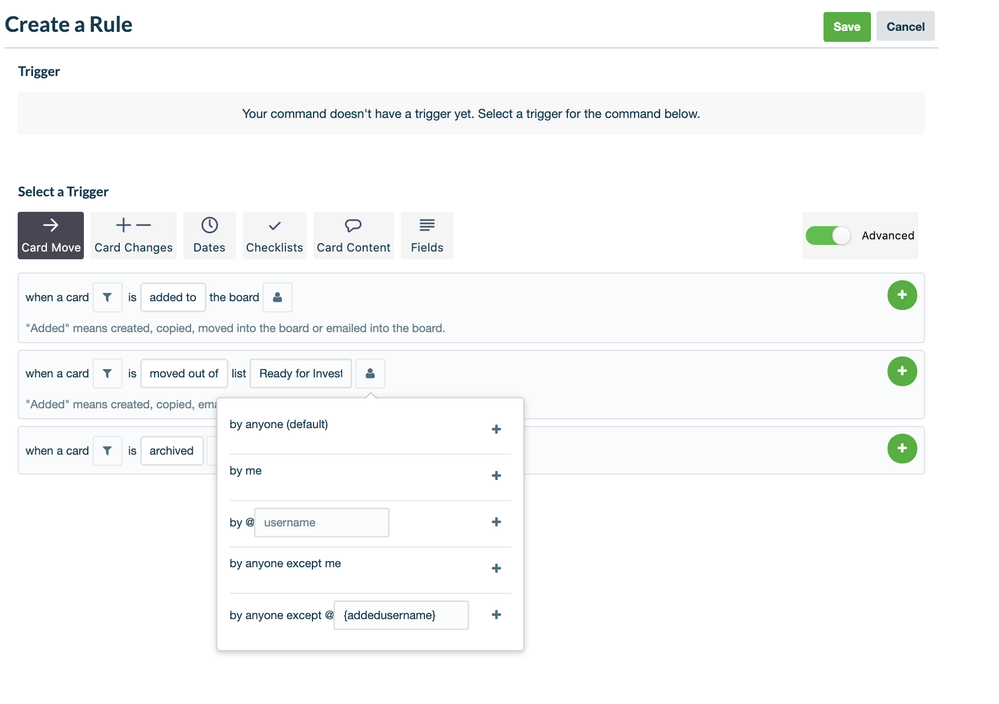Add 'by anyone (default)' option plus
Viewport: 999px width, 704px height.
coord(496,429)
